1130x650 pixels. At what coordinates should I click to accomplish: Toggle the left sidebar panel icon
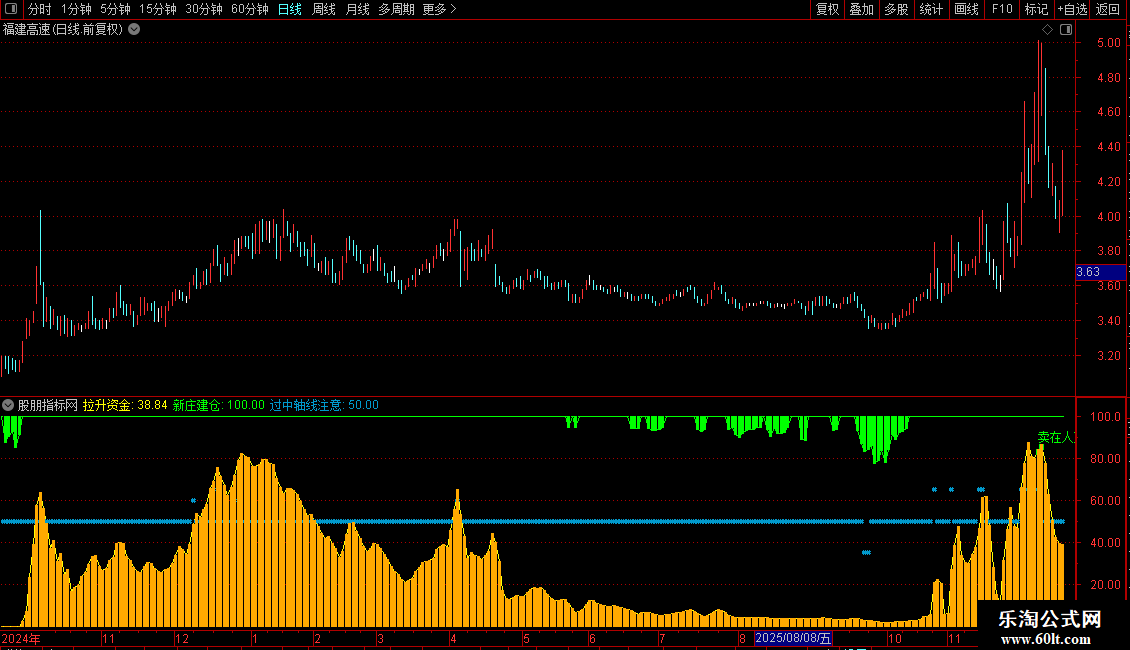click(11, 9)
